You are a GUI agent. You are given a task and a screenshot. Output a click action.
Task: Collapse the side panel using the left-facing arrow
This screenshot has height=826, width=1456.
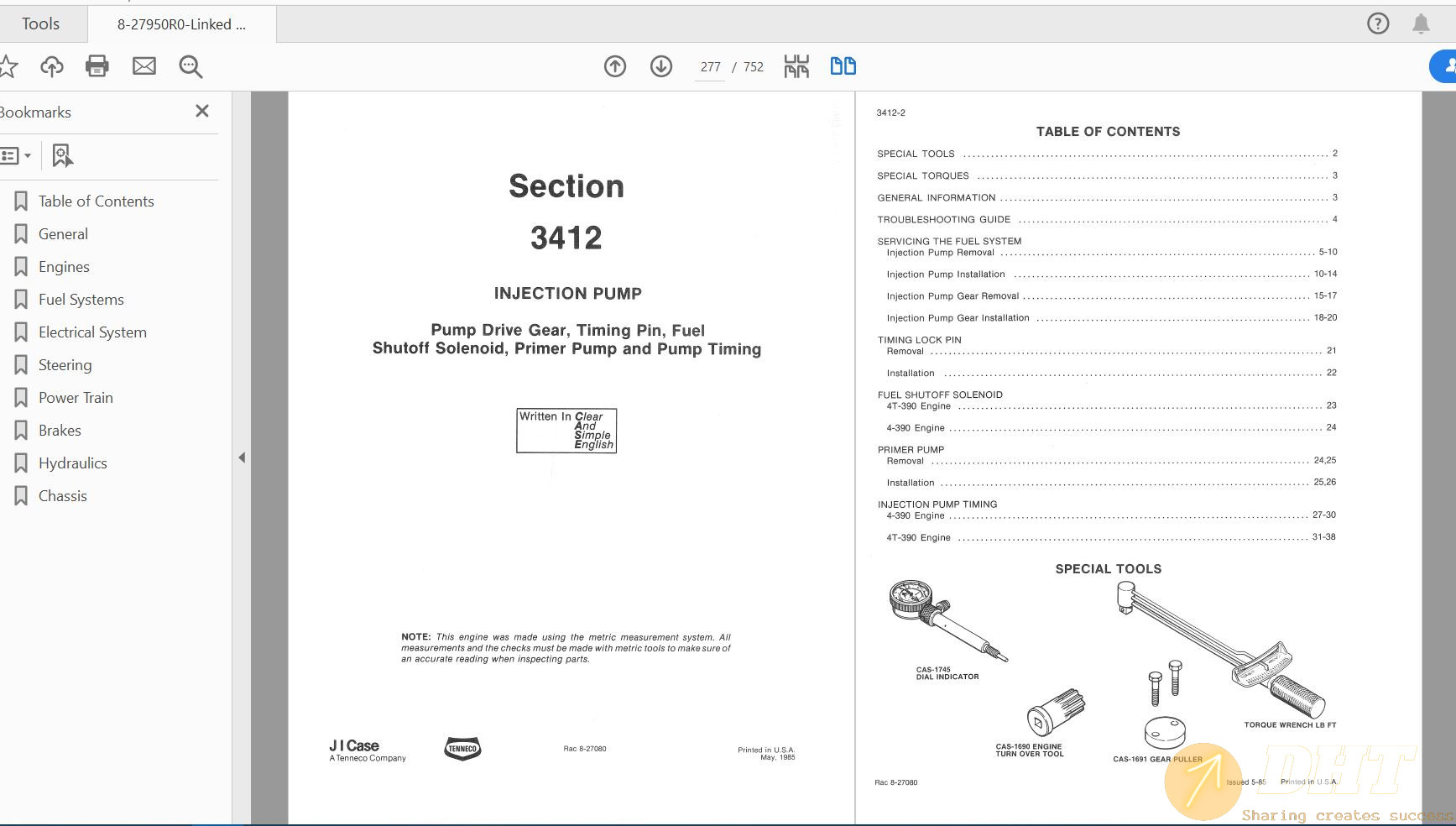242,457
